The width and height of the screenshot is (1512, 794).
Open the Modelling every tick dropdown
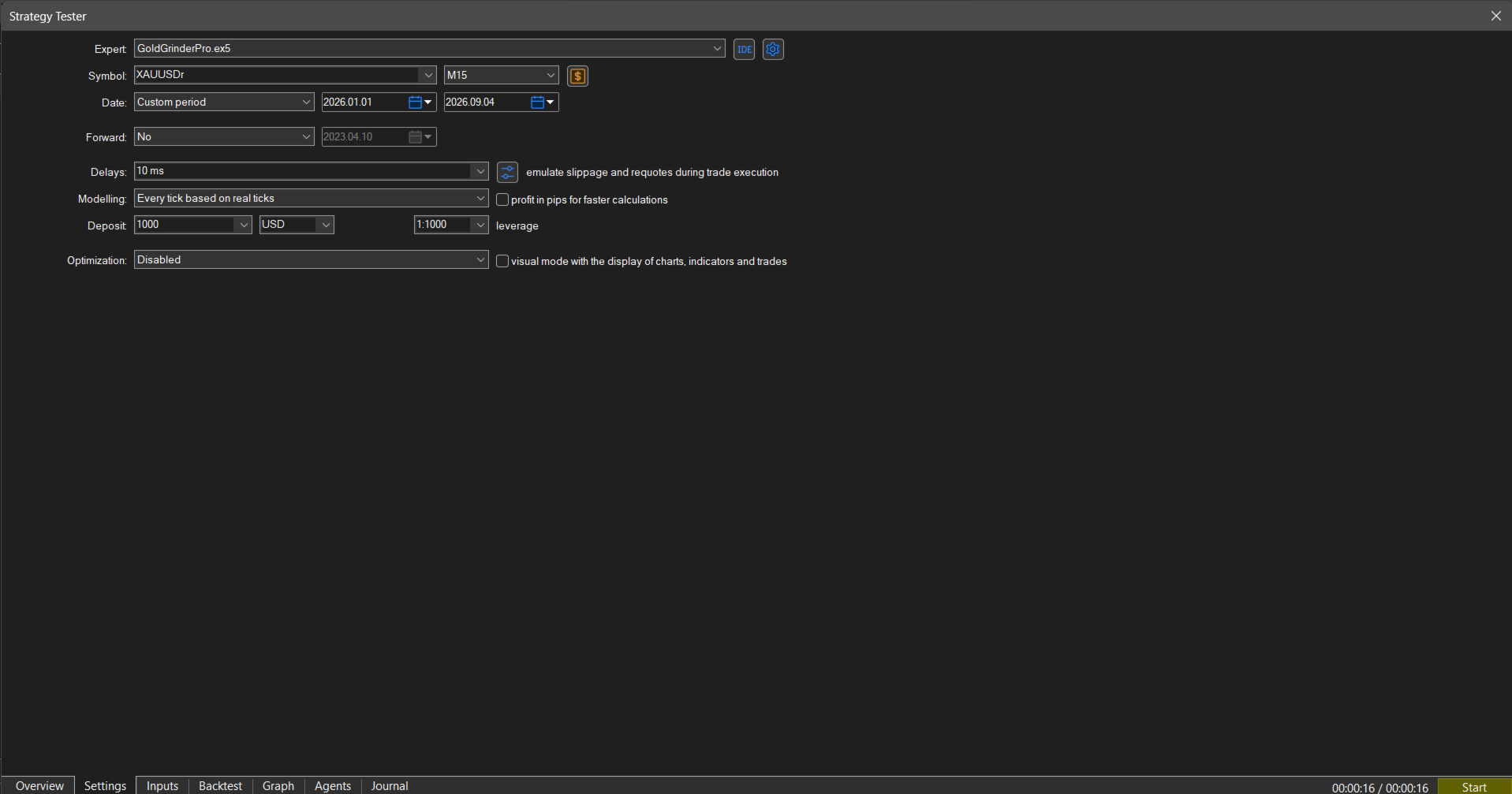coord(312,198)
